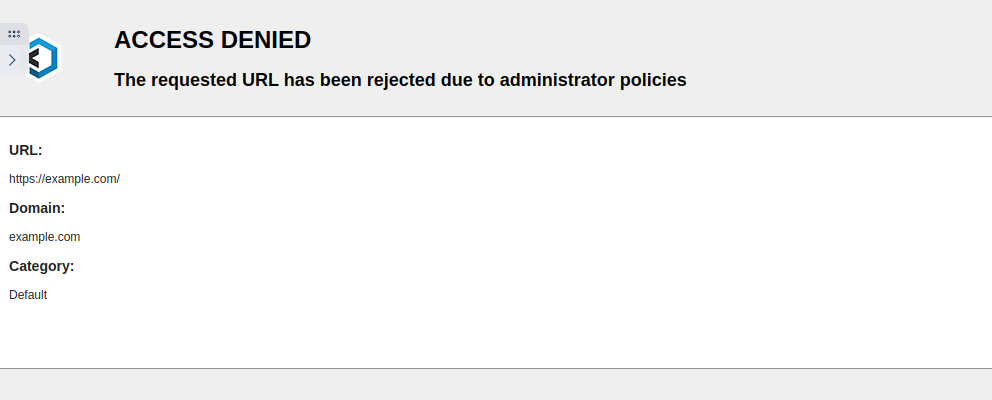Click the dotted grip handle icon
This screenshot has height=400, width=992.
pos(14,33)
